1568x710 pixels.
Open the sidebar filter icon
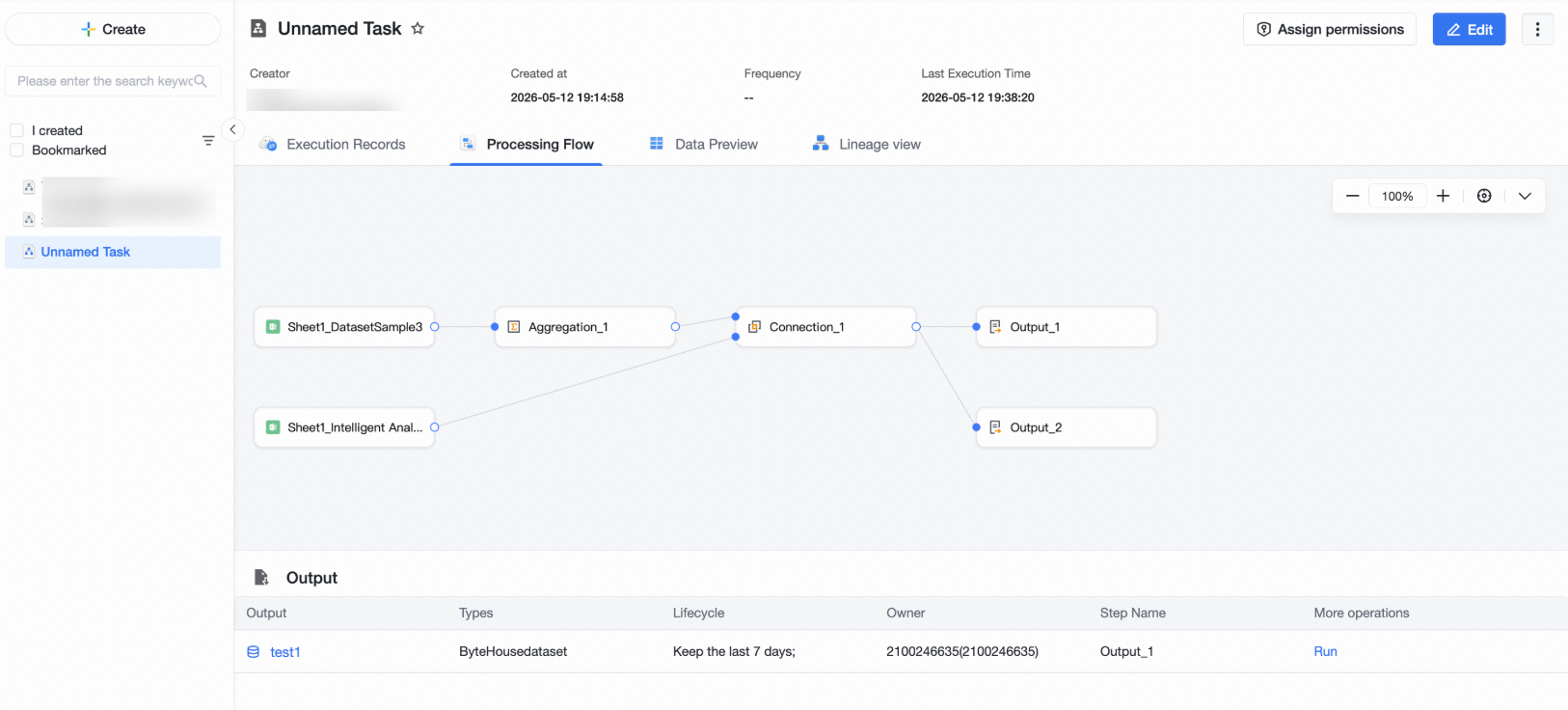208,141
